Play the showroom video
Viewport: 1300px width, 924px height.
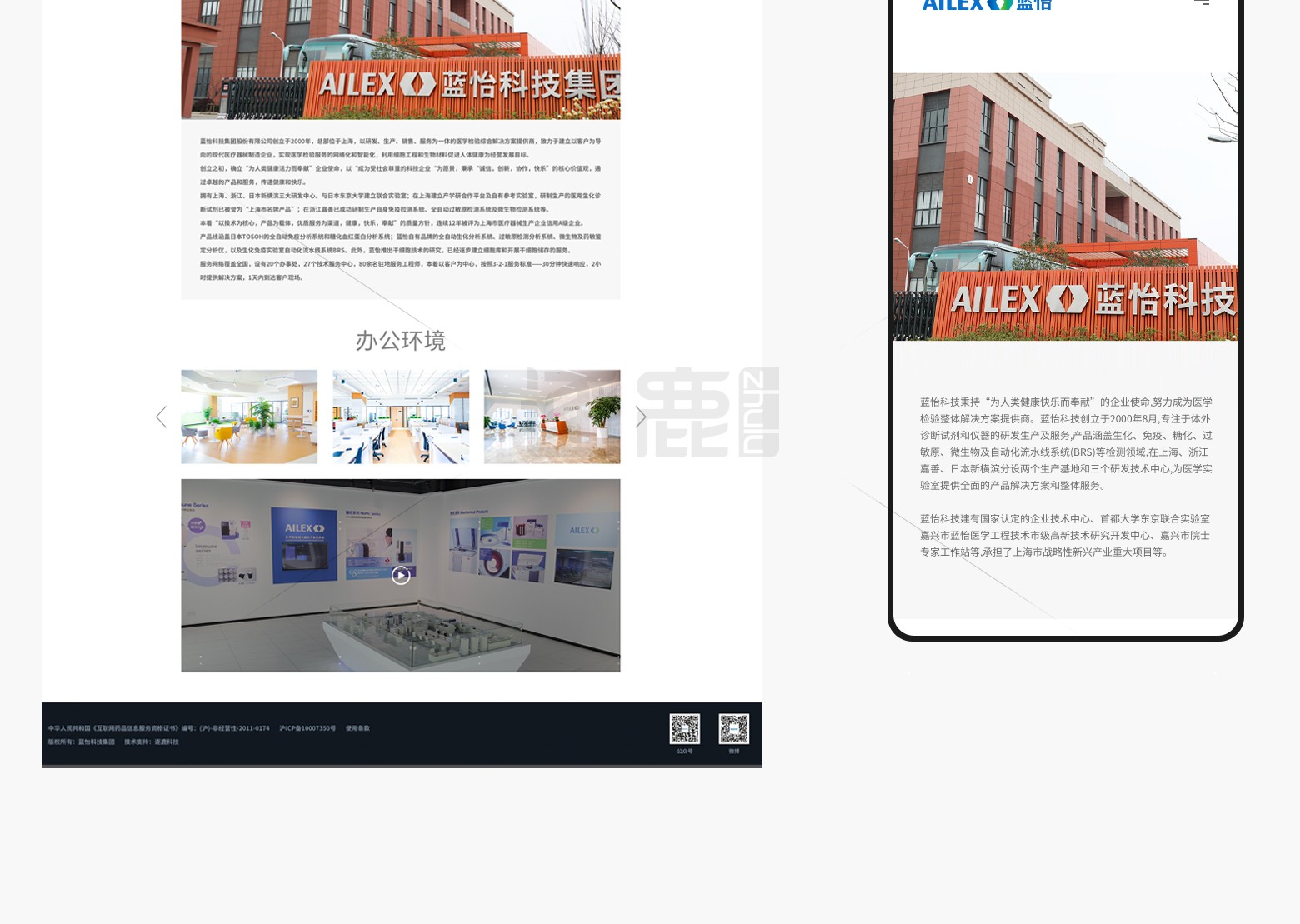401,575
